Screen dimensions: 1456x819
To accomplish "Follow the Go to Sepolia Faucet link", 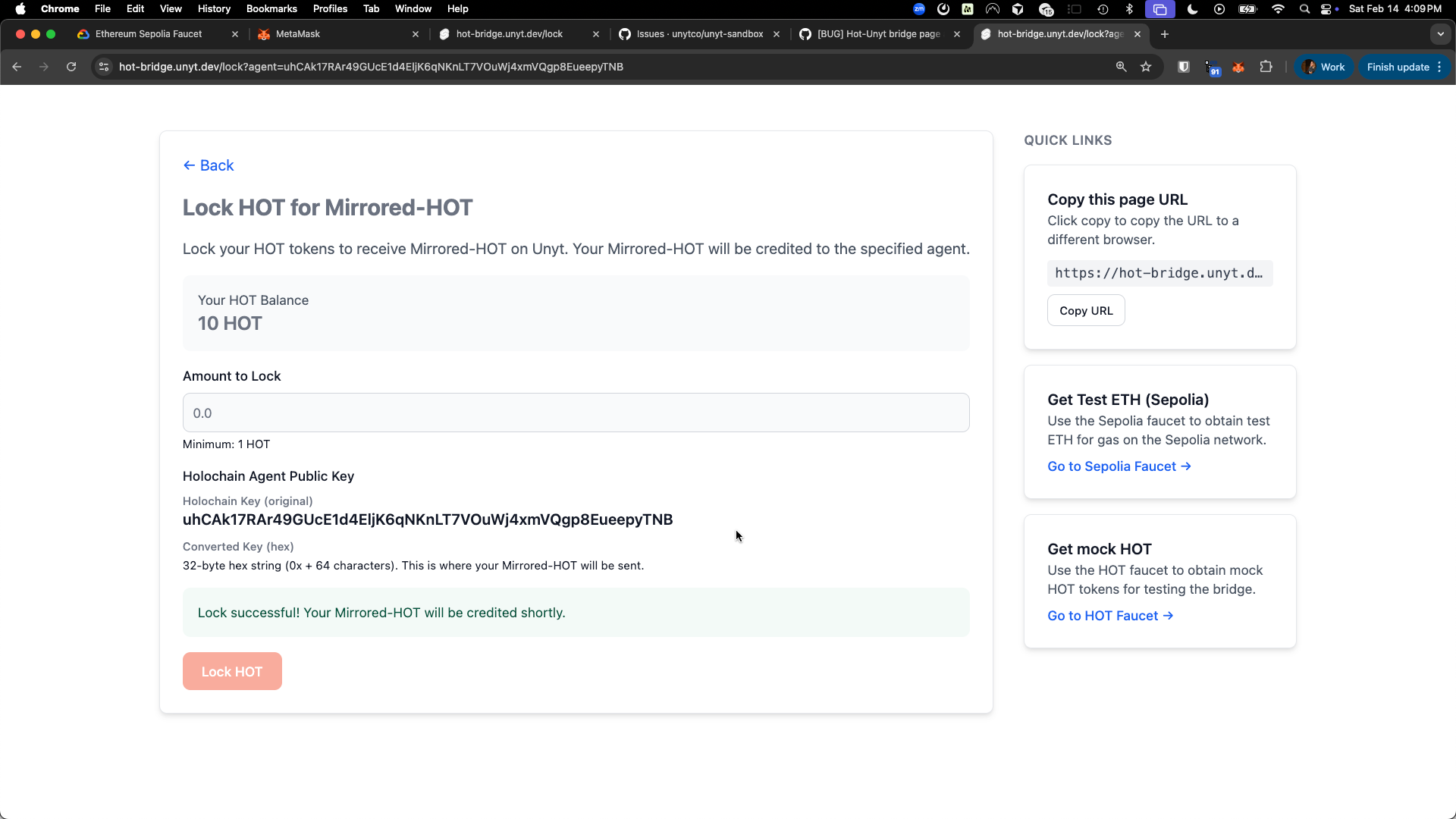I will click(1119, 466).
